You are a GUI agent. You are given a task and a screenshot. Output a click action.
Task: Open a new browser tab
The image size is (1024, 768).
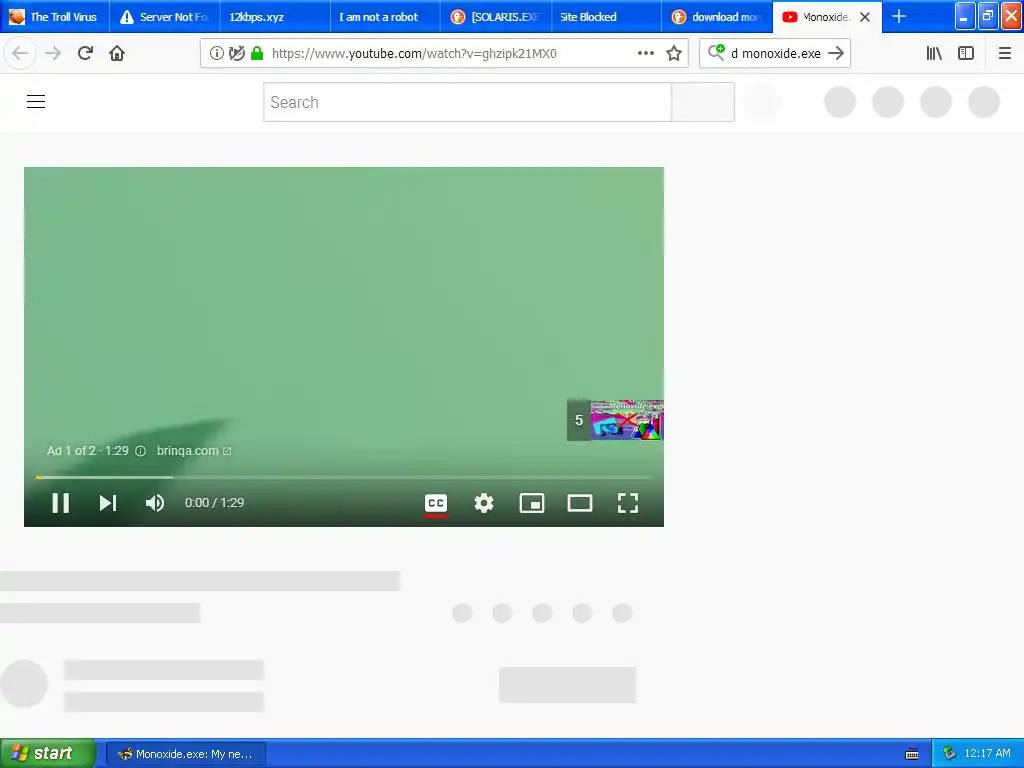[899, 17]
